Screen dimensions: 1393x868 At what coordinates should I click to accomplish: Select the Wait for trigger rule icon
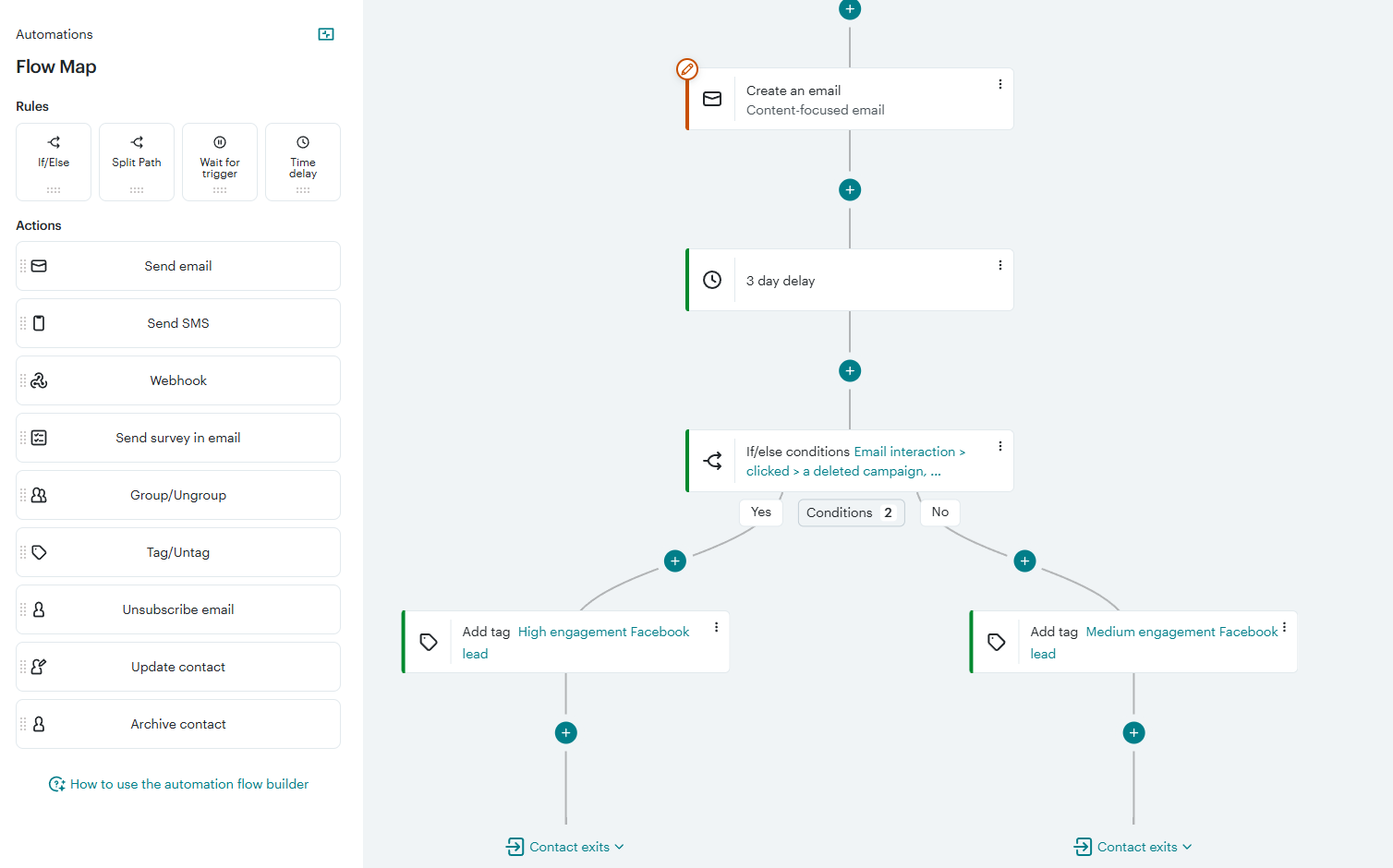[x=219, y=142]
